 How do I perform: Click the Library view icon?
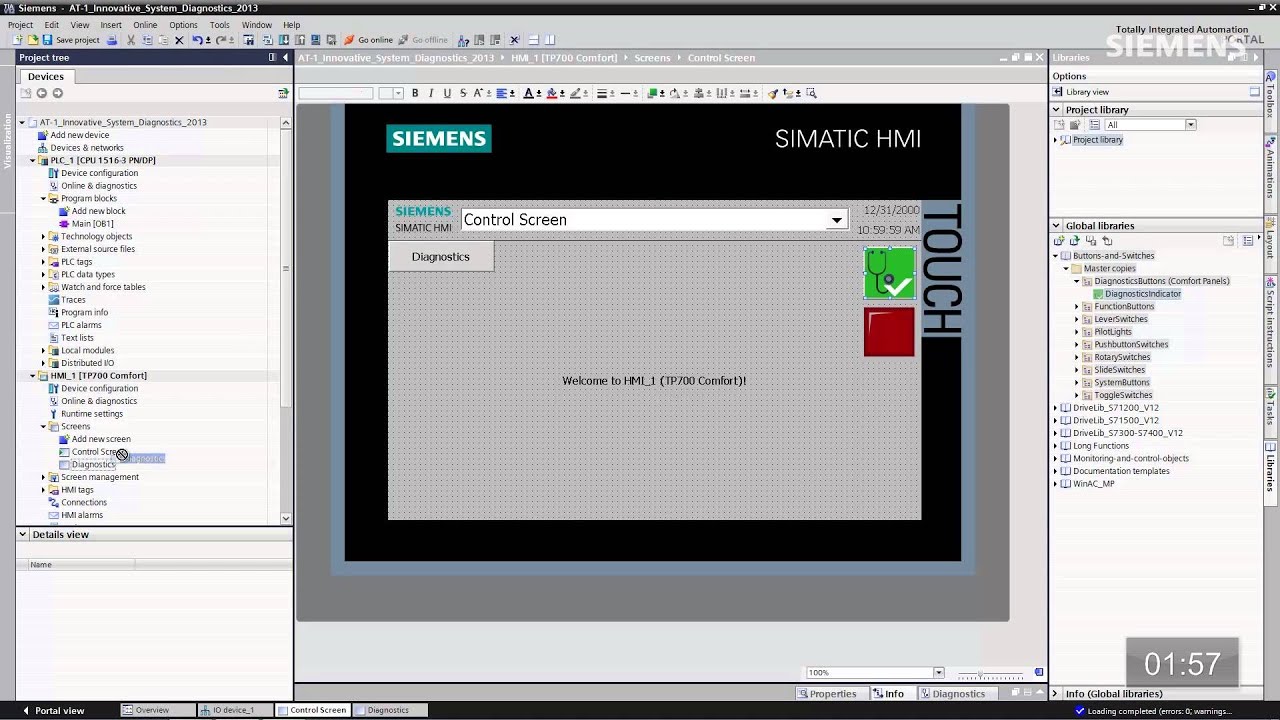pyautogui.click(x=1058, y=92)
